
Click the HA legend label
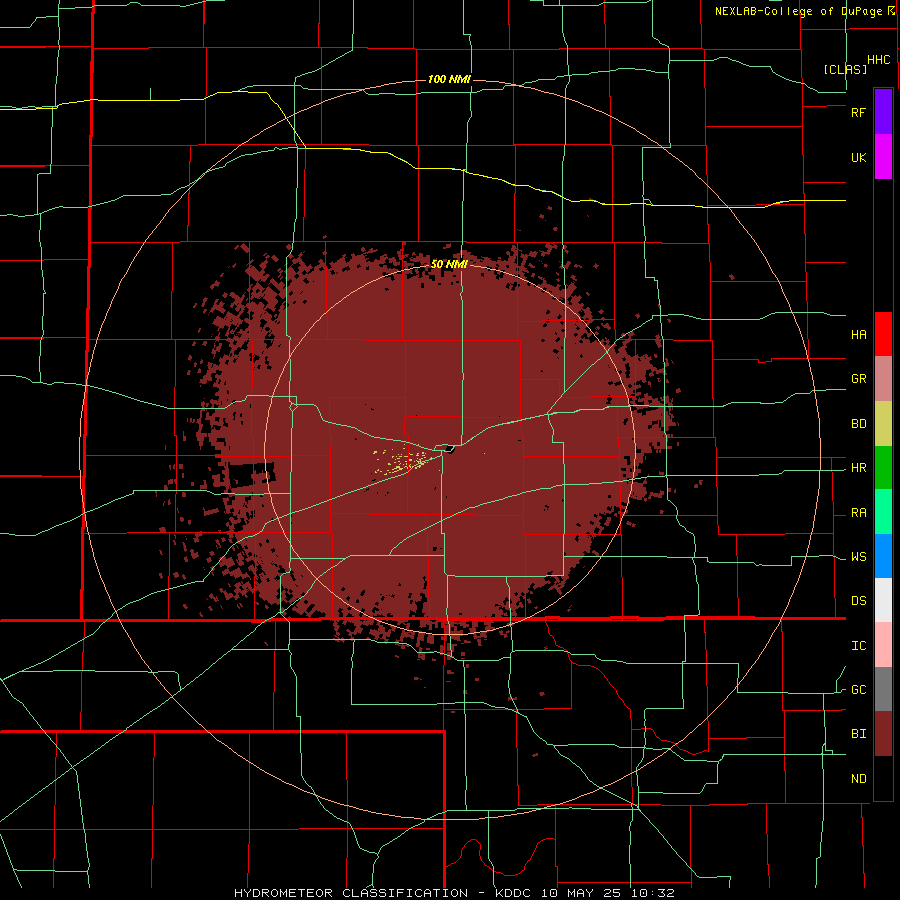pyautogui.click(x=858, y=335)
